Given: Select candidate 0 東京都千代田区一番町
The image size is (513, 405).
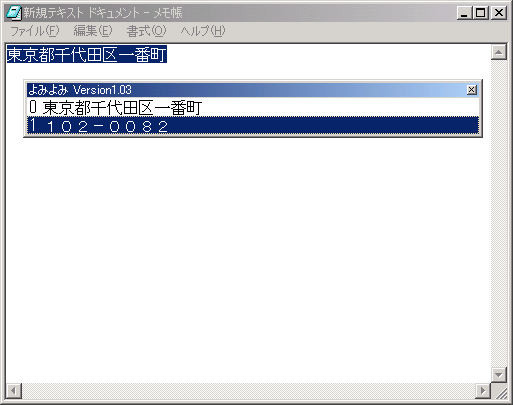Looking at the screenshot, I should pyautogui.click(x=253, y=108).
